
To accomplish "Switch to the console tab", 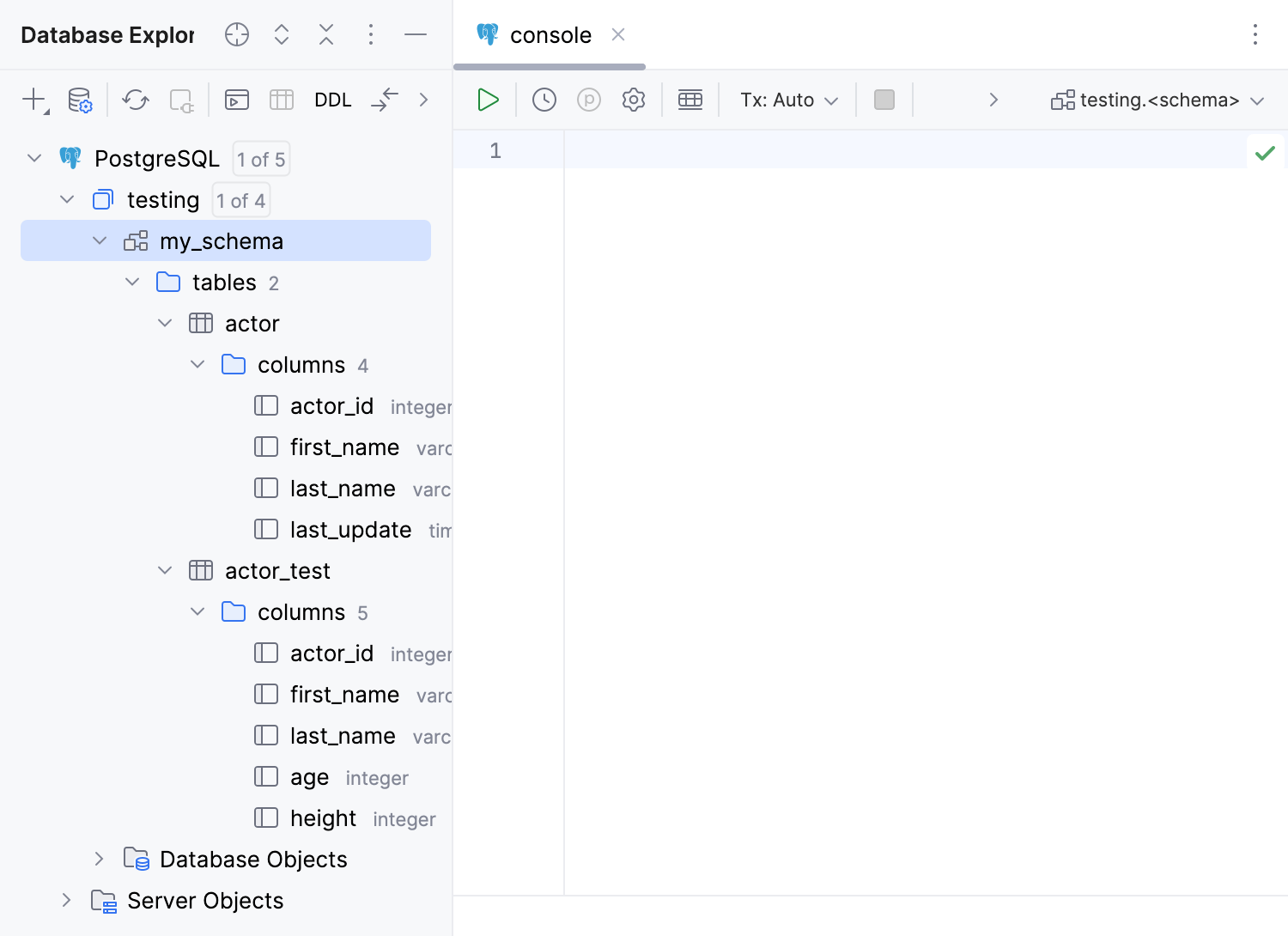I will coord(550,34).
